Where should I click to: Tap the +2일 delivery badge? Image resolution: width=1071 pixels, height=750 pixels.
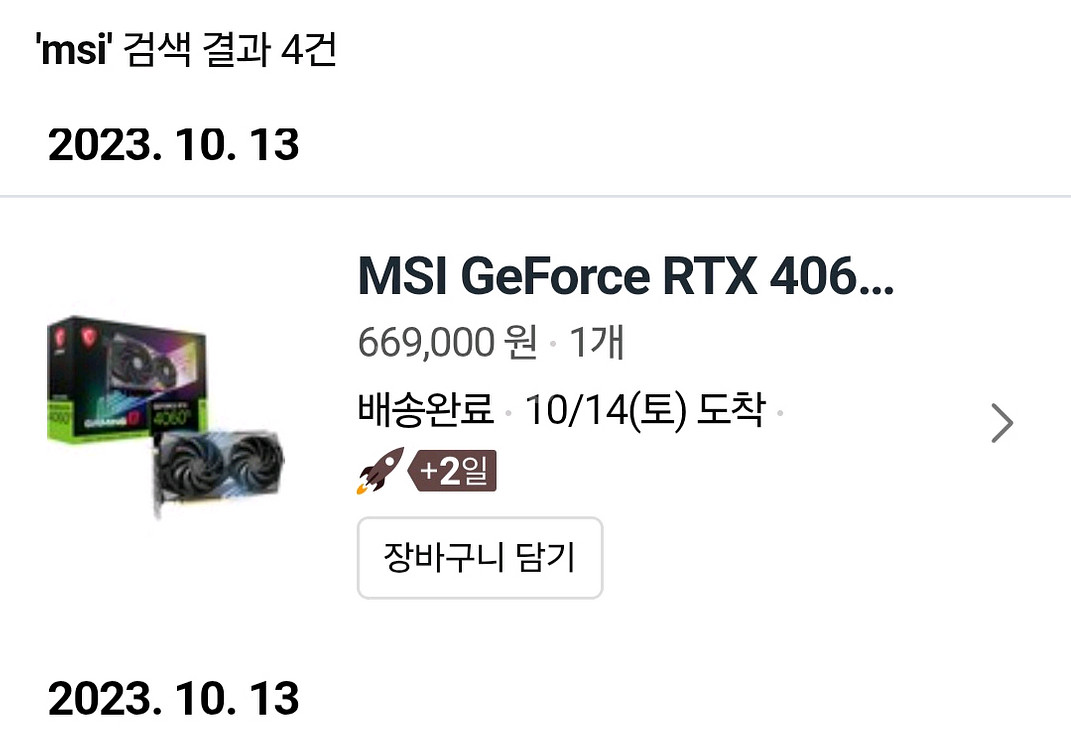[x=452, y=471]
